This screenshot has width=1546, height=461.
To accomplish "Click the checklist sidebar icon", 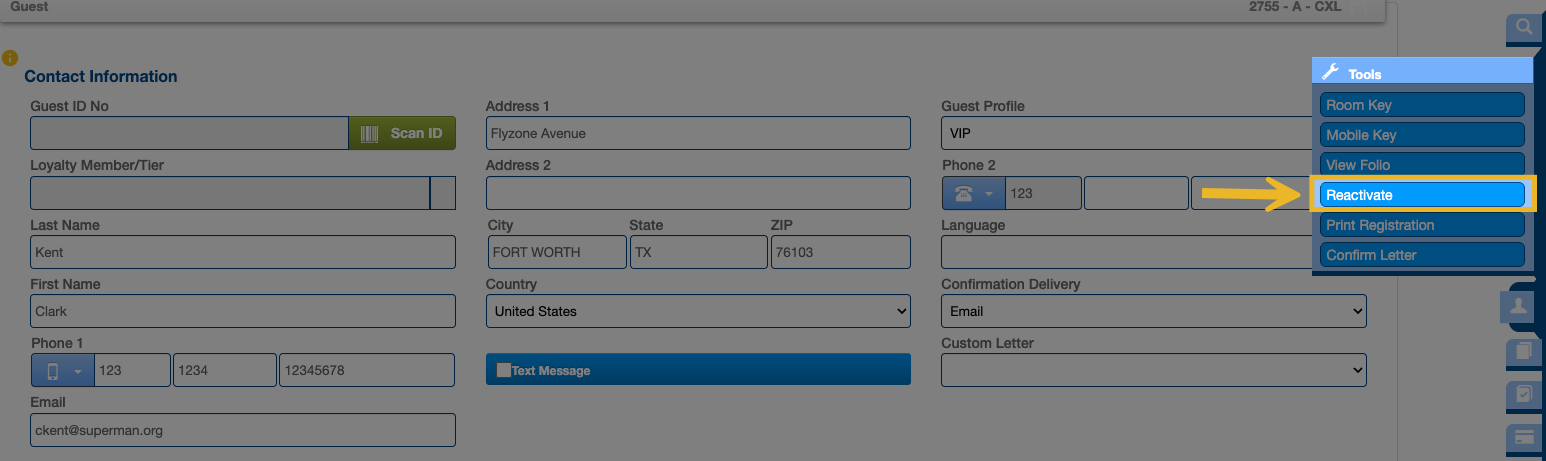I will click(x=1524, y=395).
